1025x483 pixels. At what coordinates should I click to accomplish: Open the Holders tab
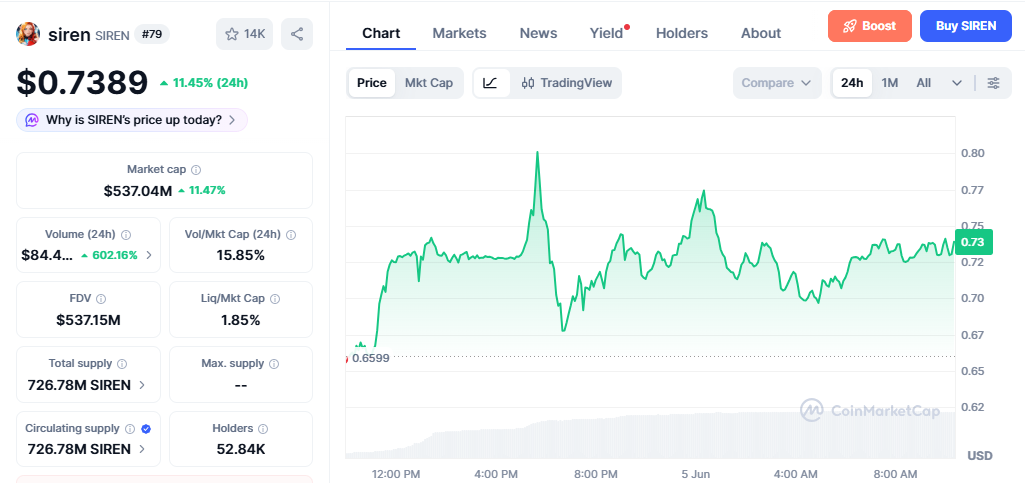point(682,33)
